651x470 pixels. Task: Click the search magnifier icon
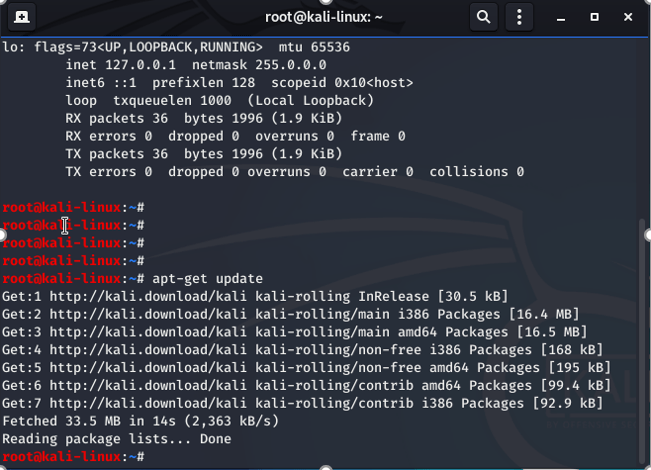pyautogui.click(x=483, y=17)
